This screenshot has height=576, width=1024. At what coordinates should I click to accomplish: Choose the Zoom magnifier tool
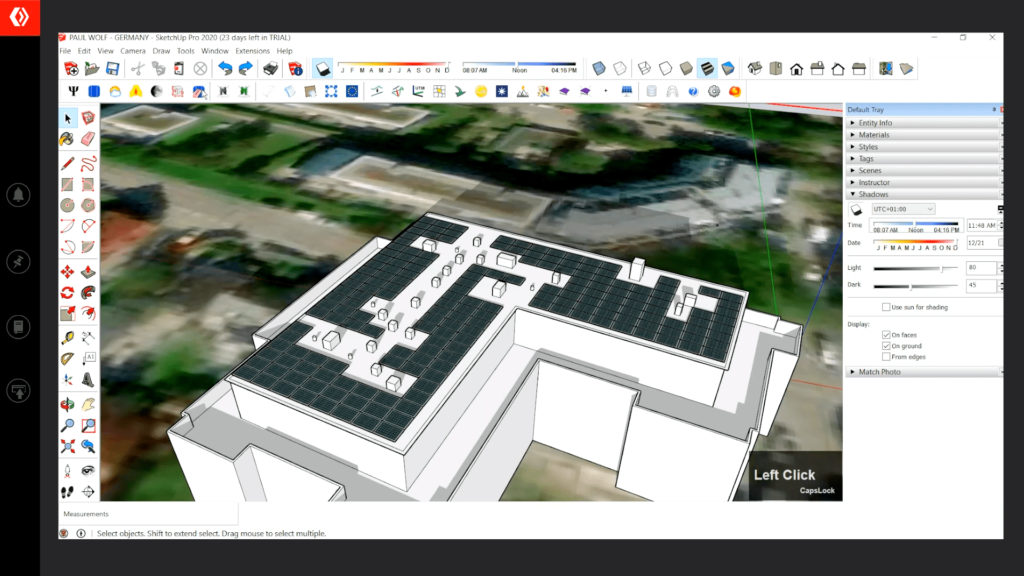pyautogui.click(x=67, y=425)
